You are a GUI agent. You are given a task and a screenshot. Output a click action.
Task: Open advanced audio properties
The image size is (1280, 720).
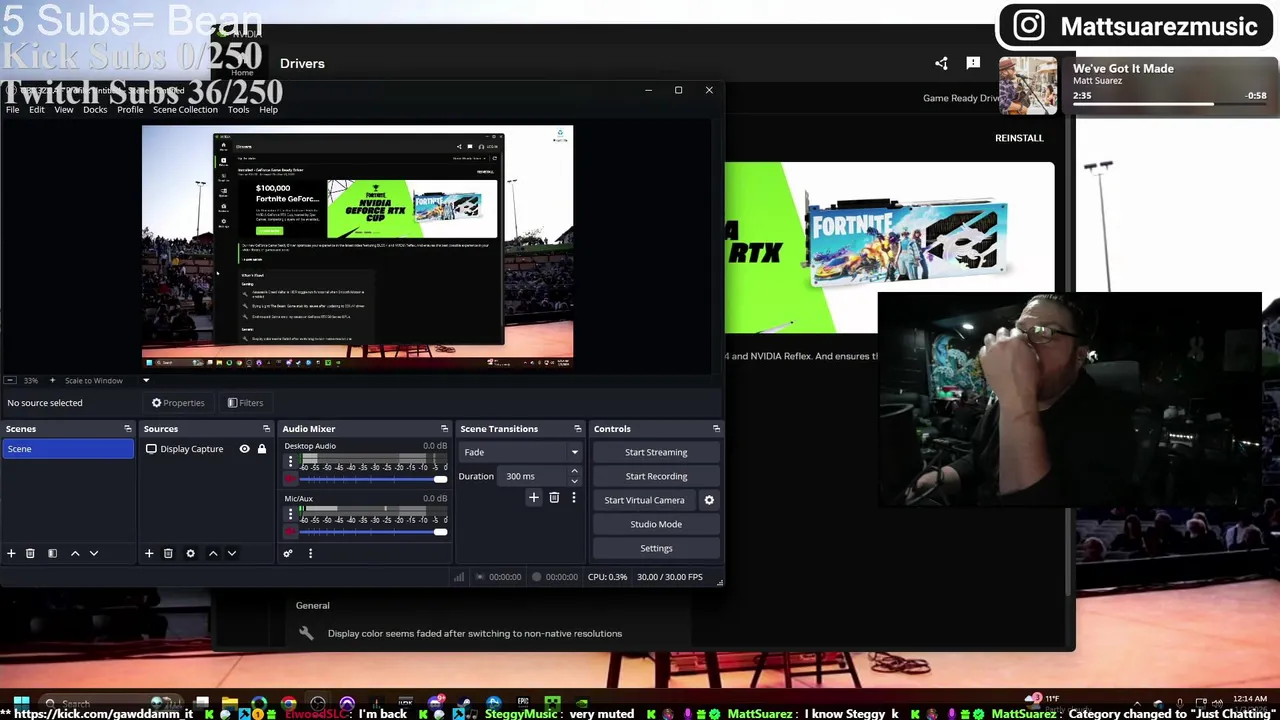point(288,553)
